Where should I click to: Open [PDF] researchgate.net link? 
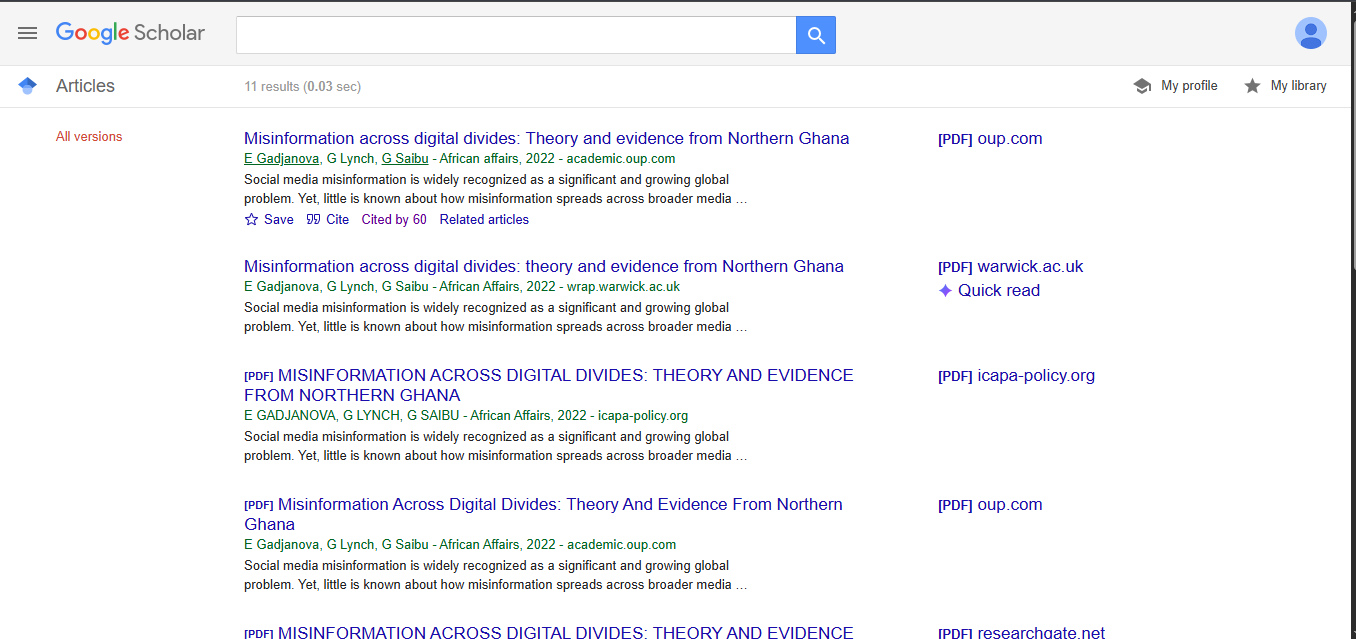[1021, 633]
